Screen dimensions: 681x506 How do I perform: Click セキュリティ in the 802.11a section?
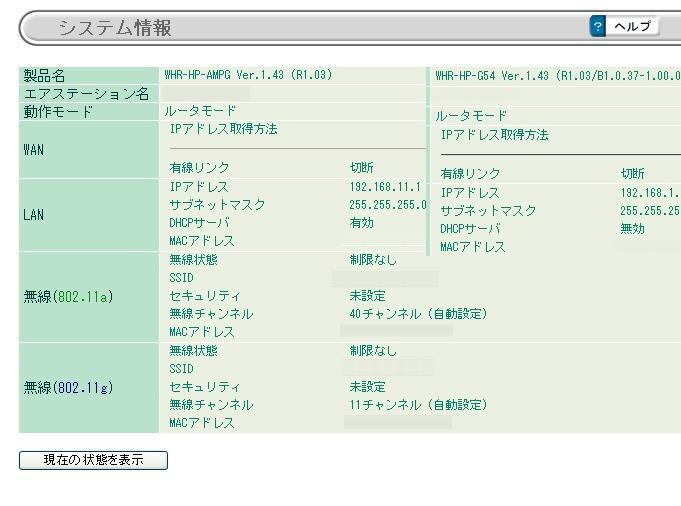click(x=205, y=296)
